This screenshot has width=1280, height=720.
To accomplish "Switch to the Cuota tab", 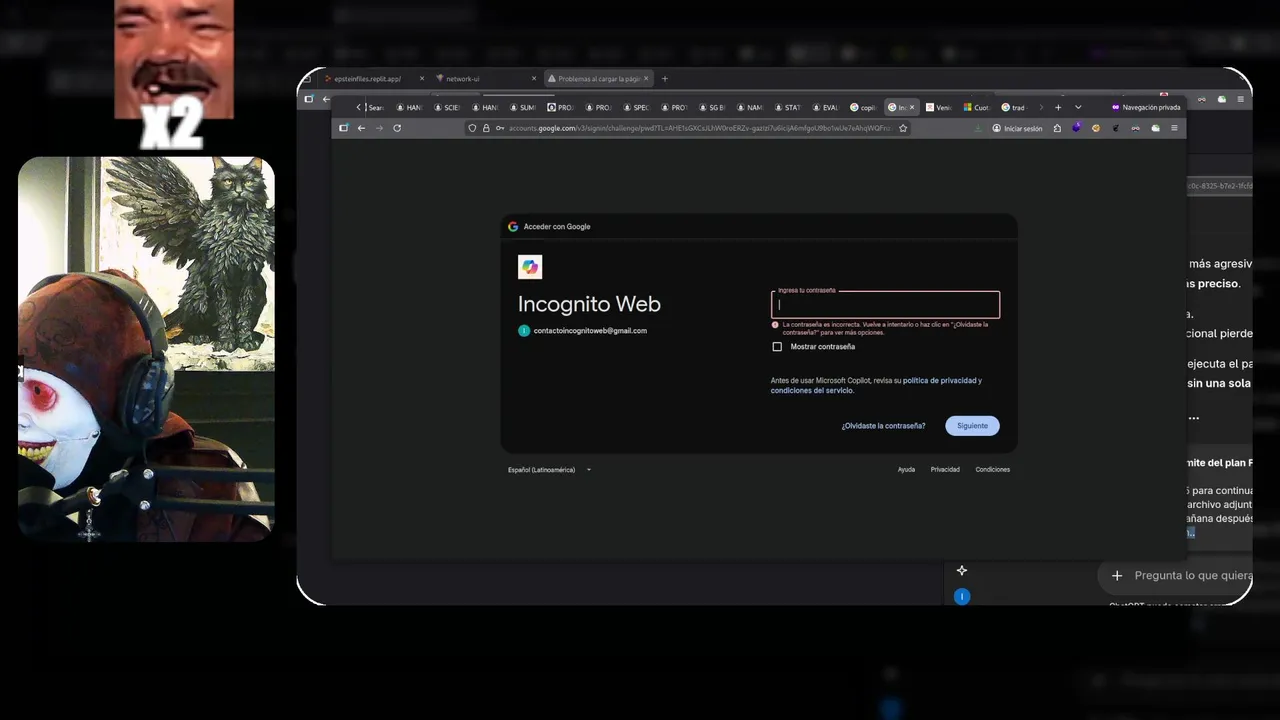I will coord(977,107).
